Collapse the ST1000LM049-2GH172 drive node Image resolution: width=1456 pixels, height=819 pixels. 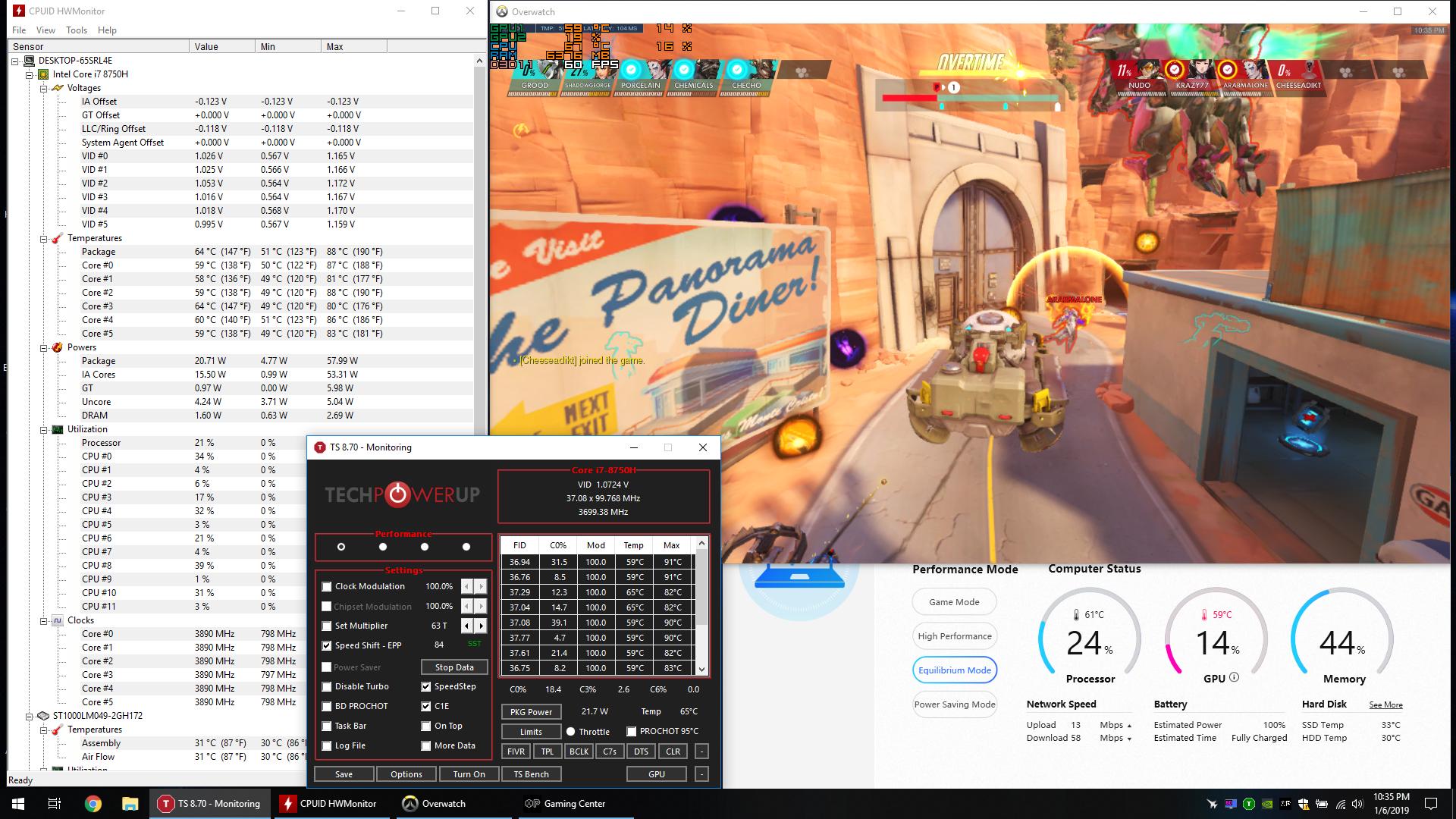pos(30,716)
